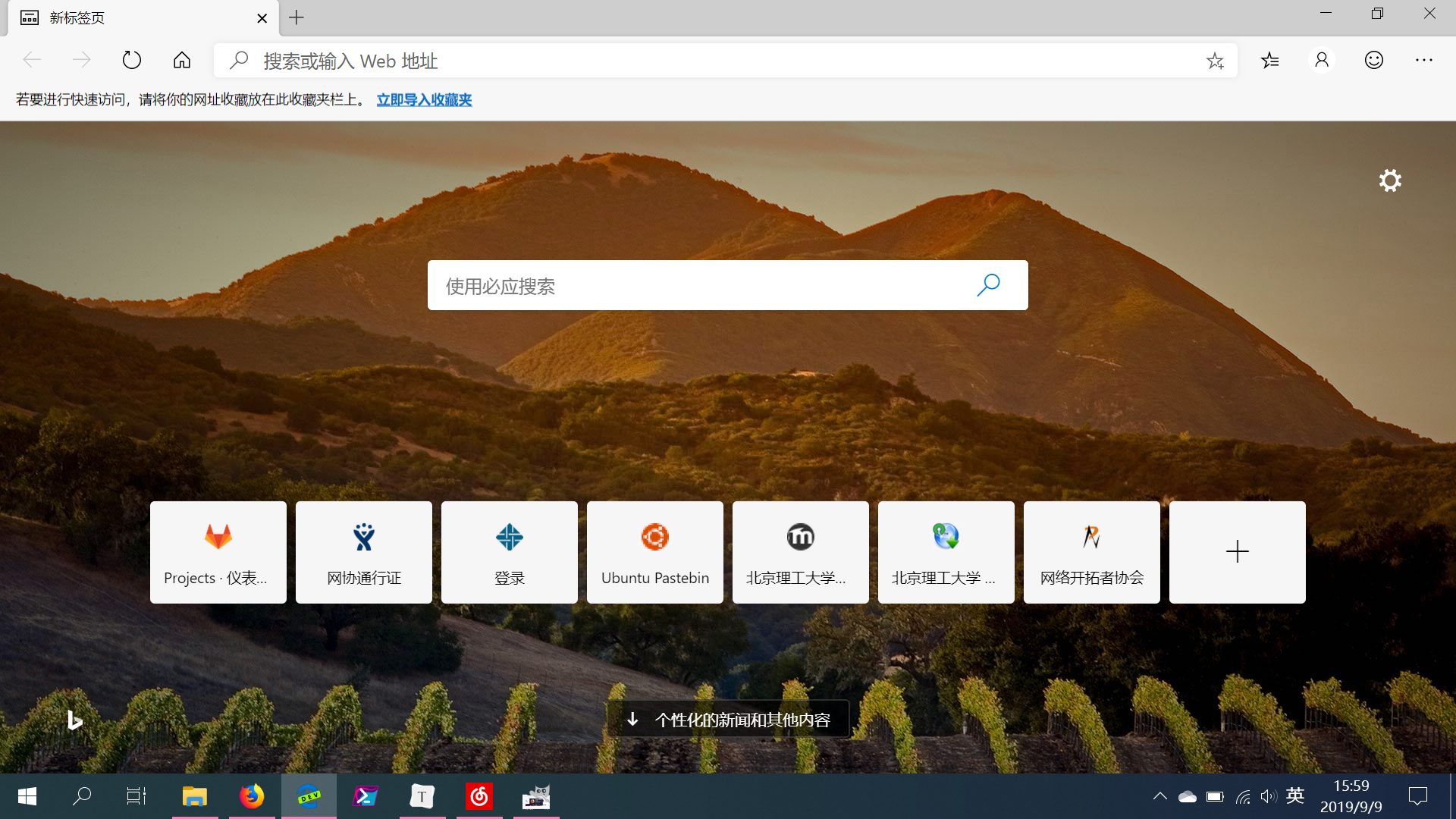The width and height of the screenshot is (1456, 819).
Task: Send feedback with smiley icon
Action: pos(1374,60)
